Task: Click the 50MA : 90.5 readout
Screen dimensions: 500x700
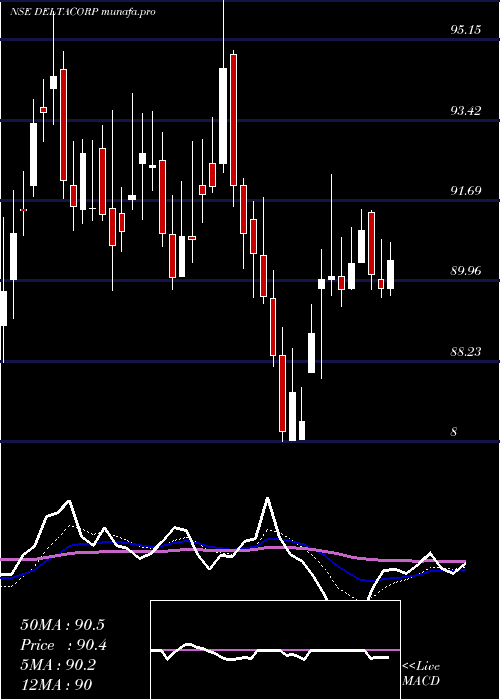Action: click(62, 625)
